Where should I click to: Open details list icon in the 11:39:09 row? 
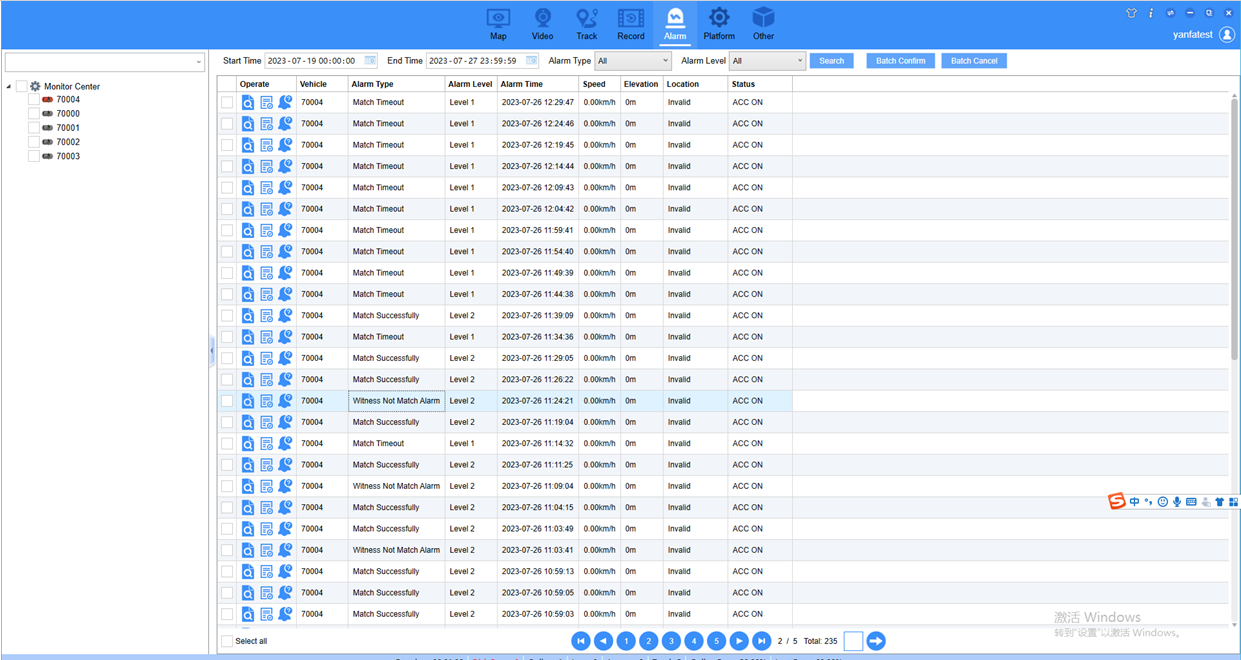267,316
